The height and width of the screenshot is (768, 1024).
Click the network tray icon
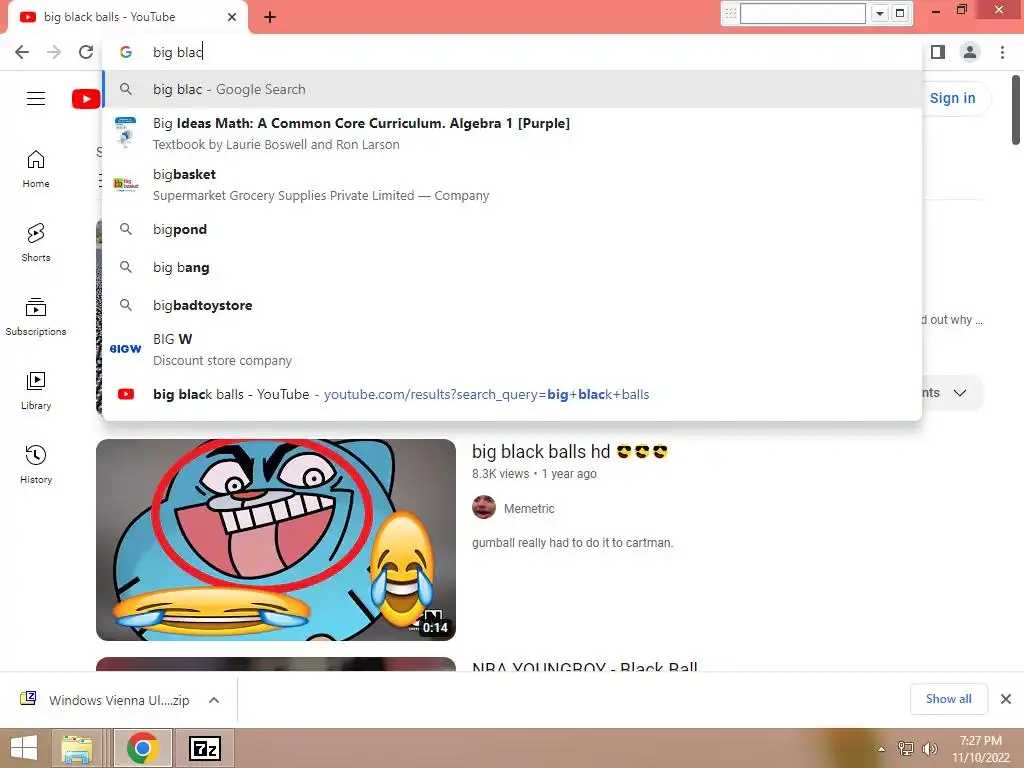coord(906,749)
